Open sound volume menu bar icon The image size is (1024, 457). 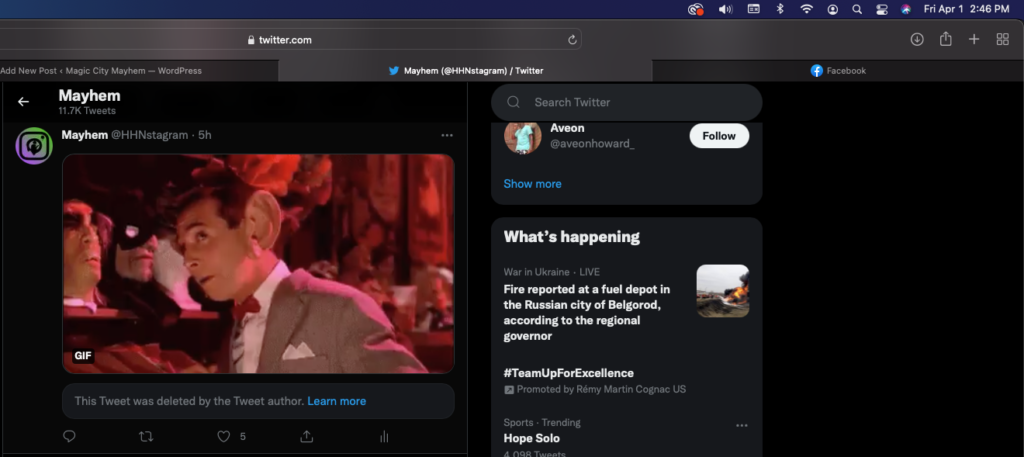[726, 9]
